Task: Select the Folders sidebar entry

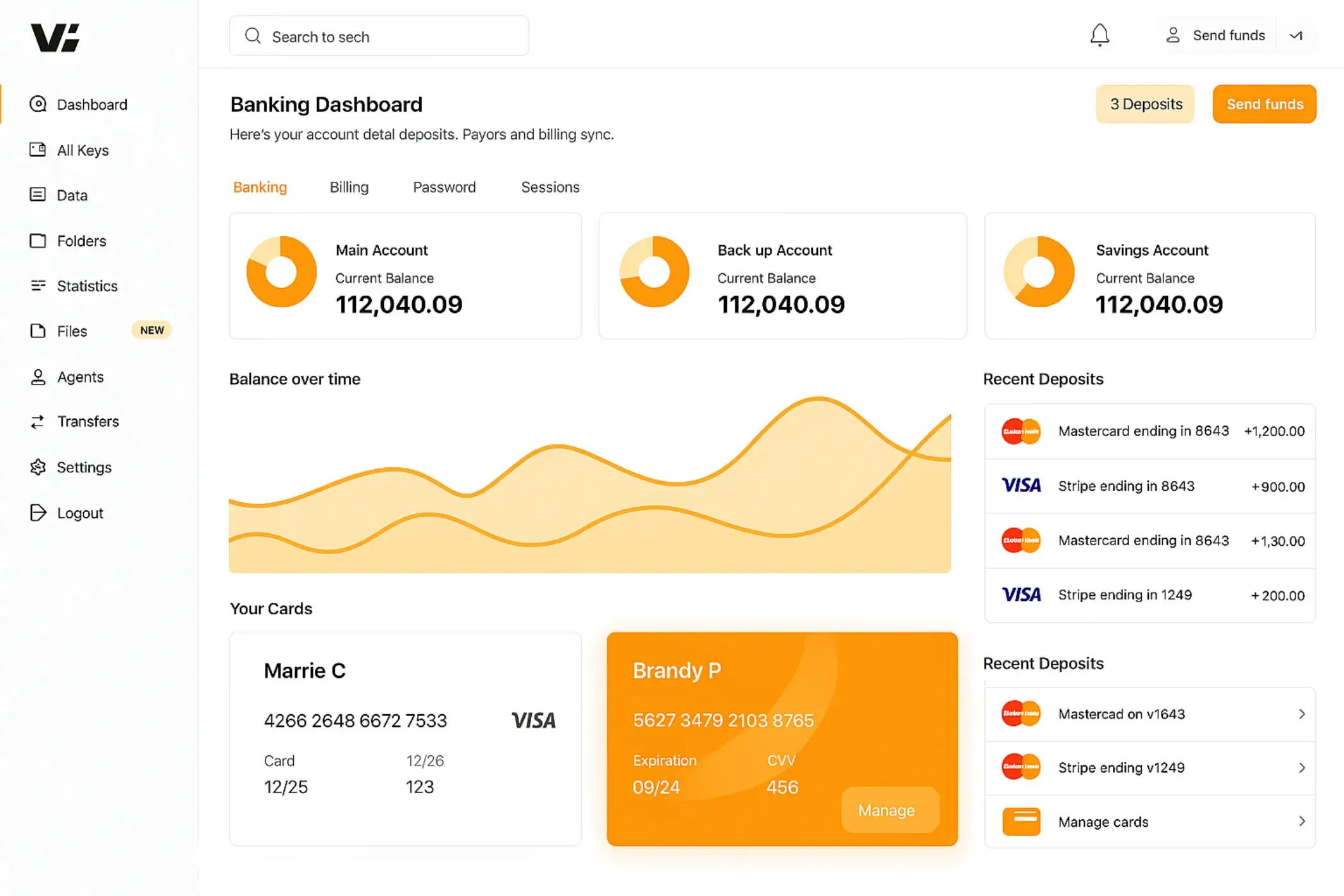Action: [x=38, y=241]
